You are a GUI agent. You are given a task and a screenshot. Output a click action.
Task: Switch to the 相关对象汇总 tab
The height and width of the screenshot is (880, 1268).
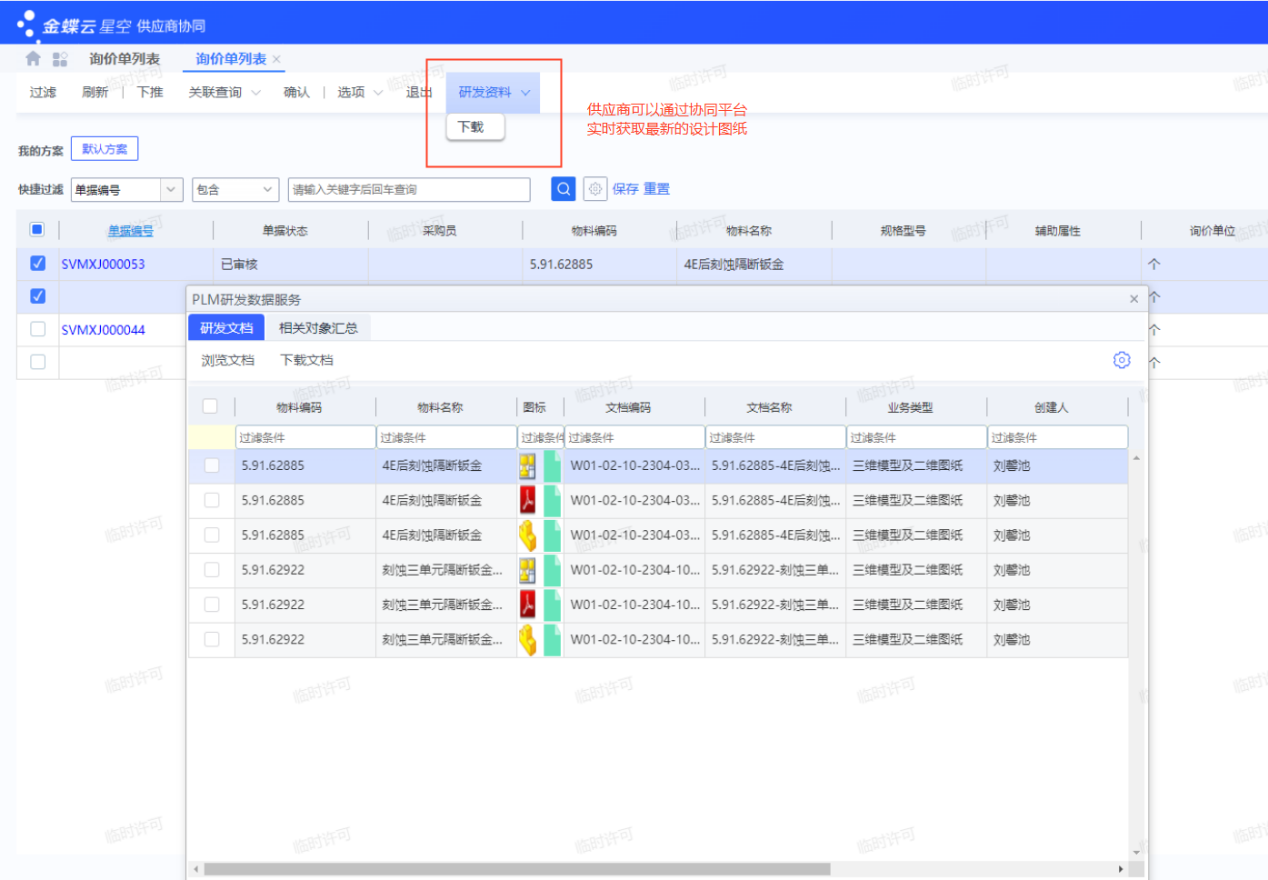(318, 327)
